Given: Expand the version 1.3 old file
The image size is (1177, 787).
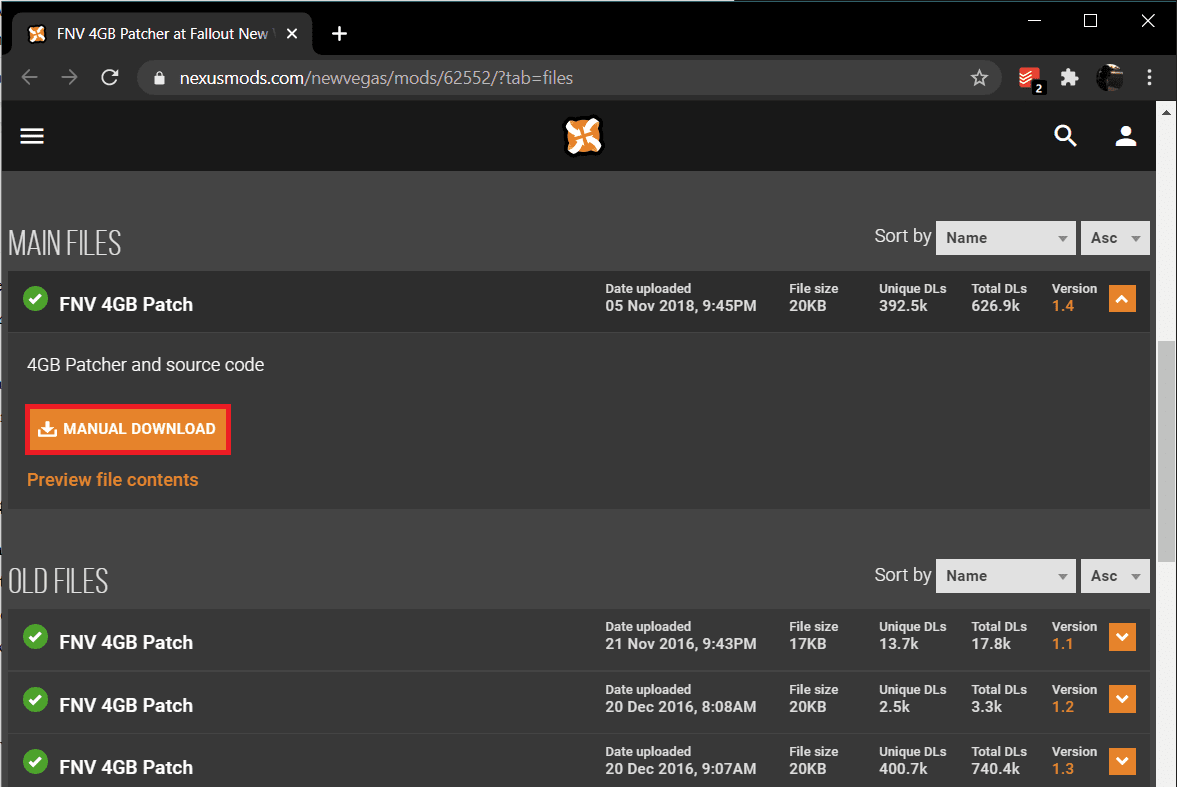Looking at the screenshot, I should click(1122, 762).
